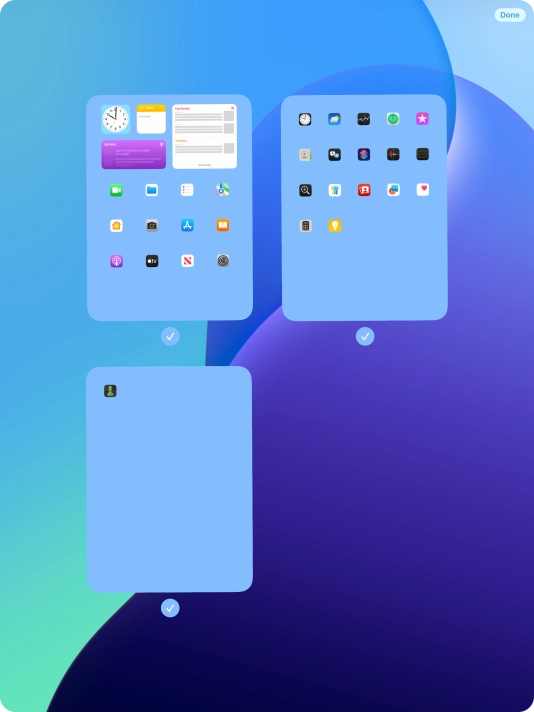Open iTunes Store star icon
This screenshot has height=712, width=534.
pos(422,119)
